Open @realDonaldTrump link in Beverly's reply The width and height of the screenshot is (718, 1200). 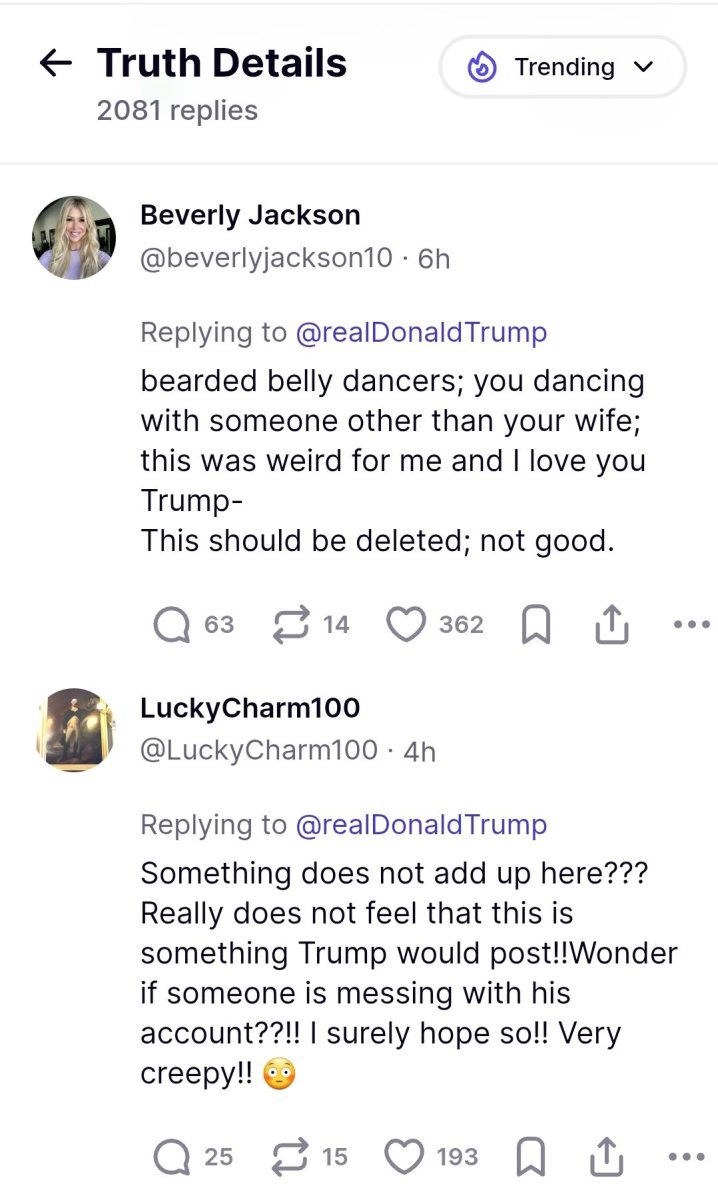(x=421, y=332)
